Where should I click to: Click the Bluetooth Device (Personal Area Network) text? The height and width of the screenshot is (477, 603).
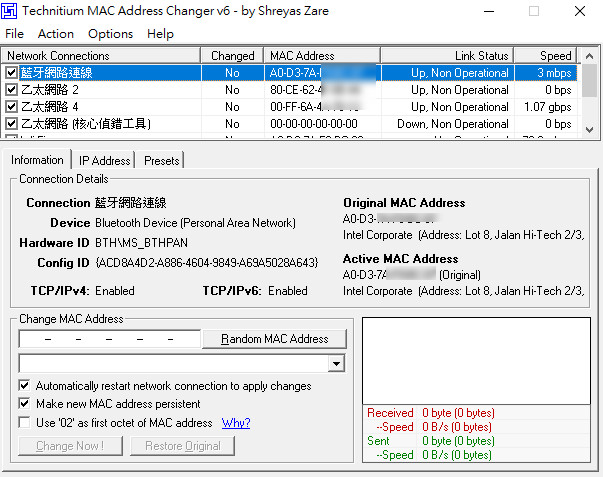tap(195, 223)
